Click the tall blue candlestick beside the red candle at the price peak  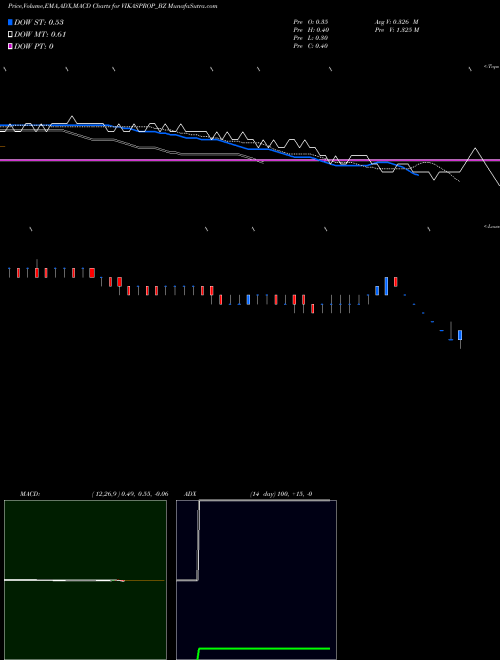[386, 286]
